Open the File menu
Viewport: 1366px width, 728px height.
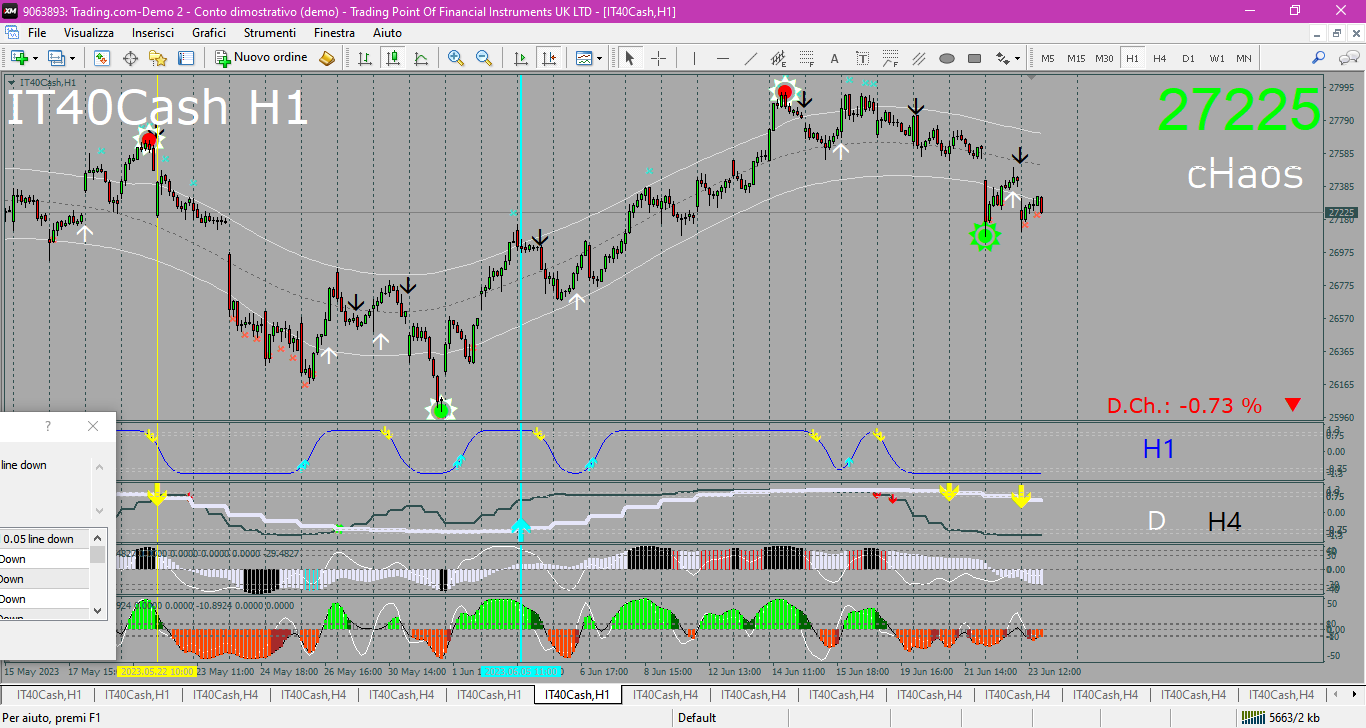click(x=37, y=32)
